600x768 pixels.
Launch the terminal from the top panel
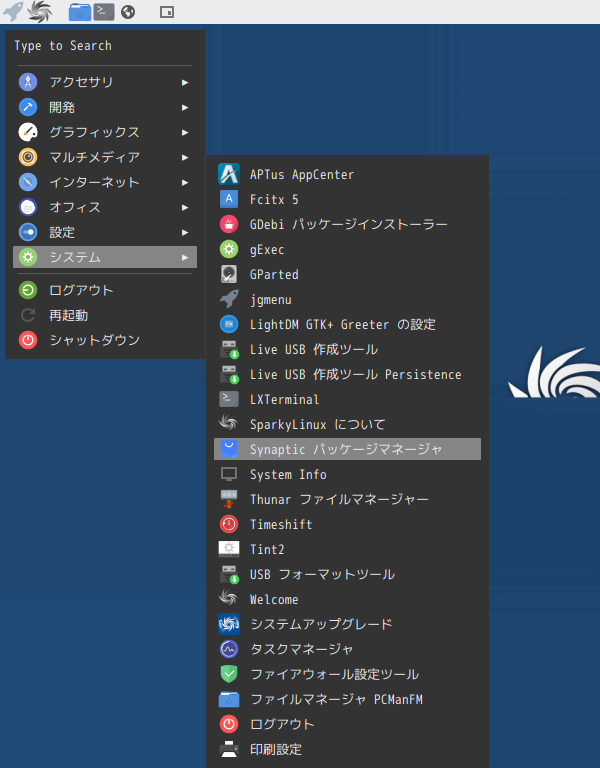pos(104,12)
